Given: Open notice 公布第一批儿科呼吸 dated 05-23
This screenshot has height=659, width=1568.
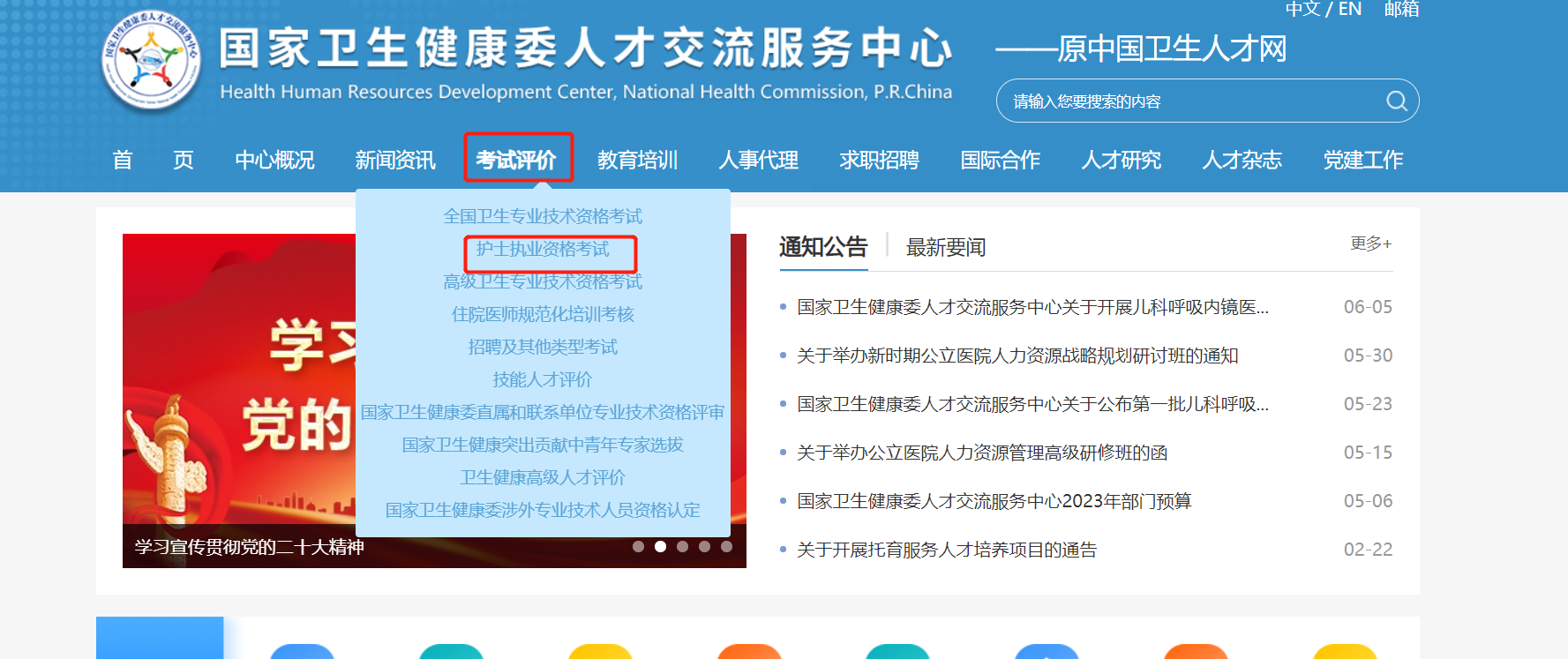Looking at the screenshot, I should [x=1032, y=404].
